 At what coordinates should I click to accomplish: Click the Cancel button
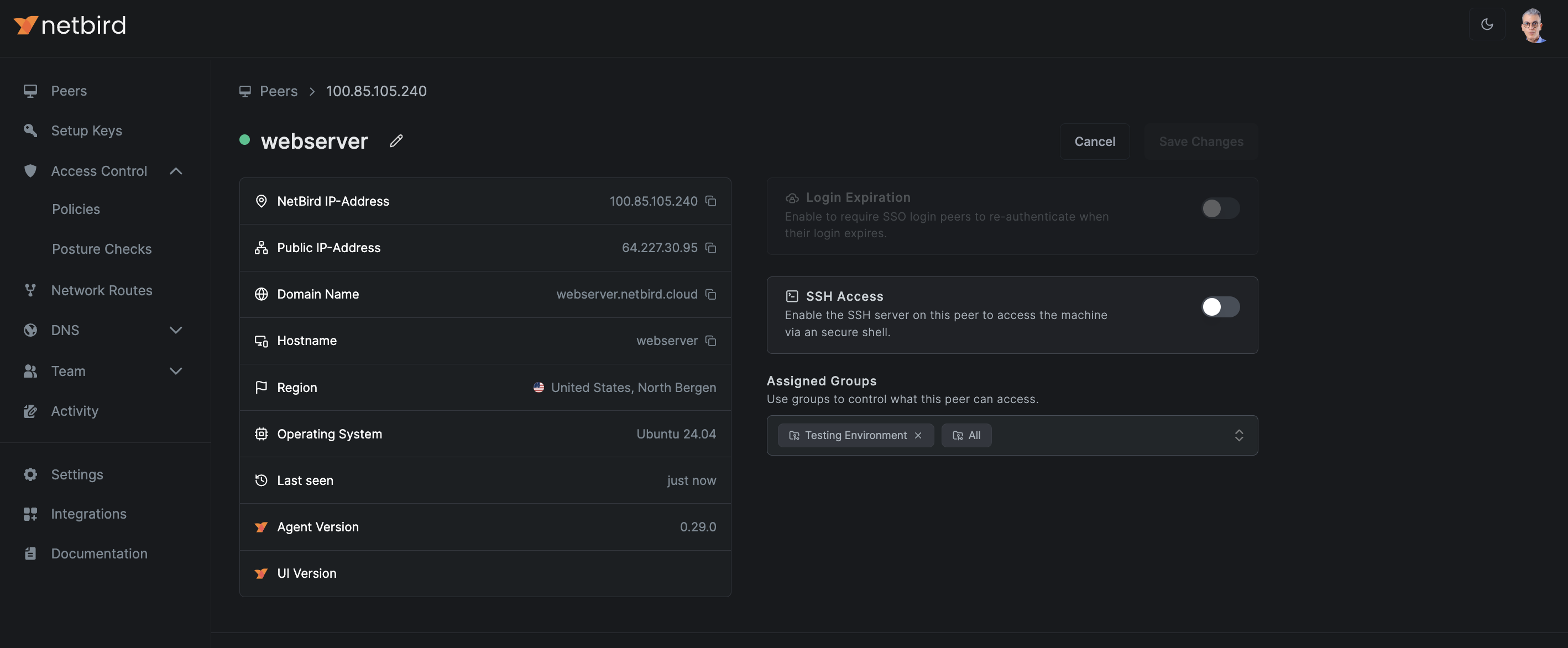point(1094,142)
